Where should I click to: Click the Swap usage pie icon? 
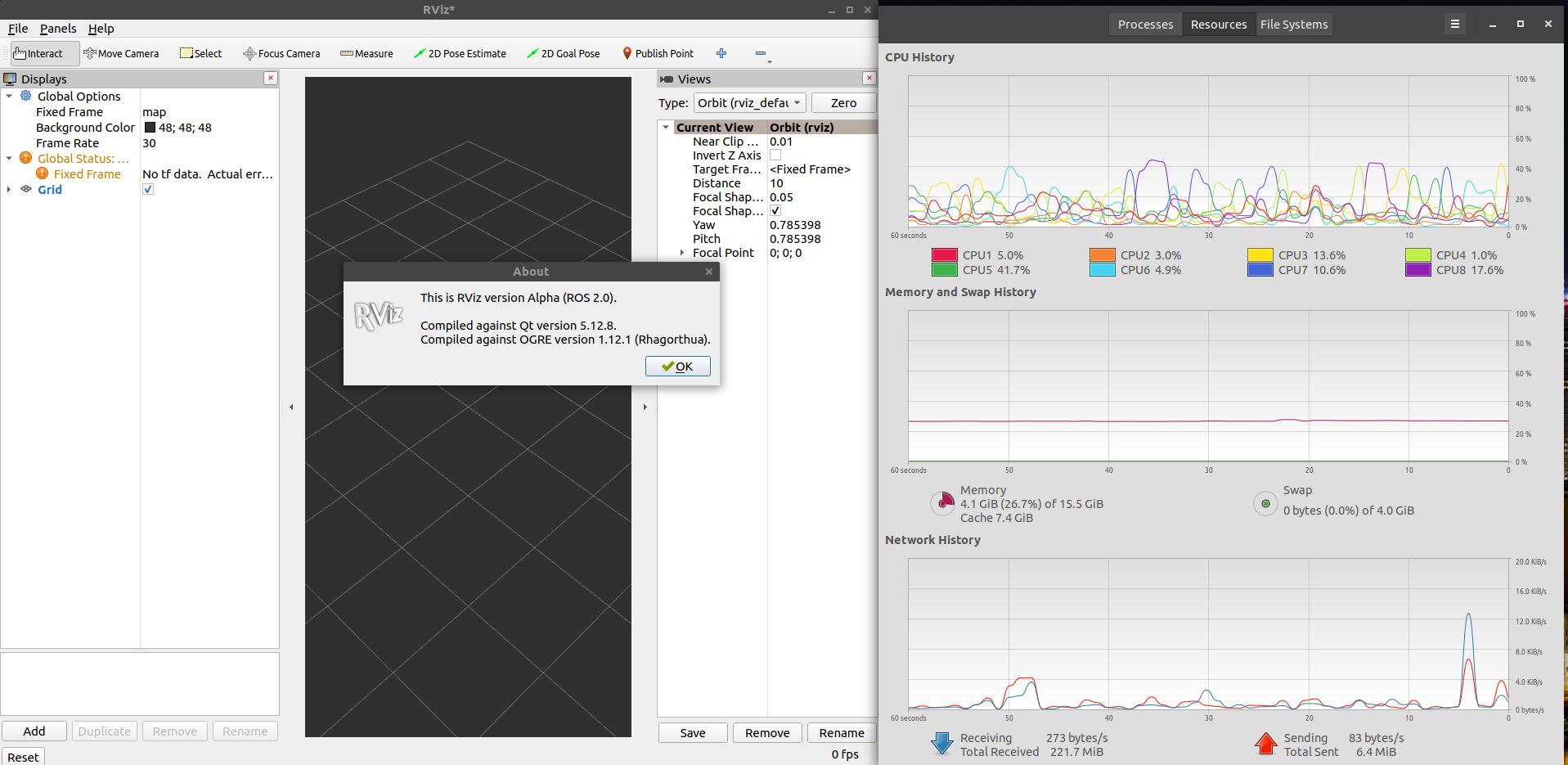coord(1265,503)
